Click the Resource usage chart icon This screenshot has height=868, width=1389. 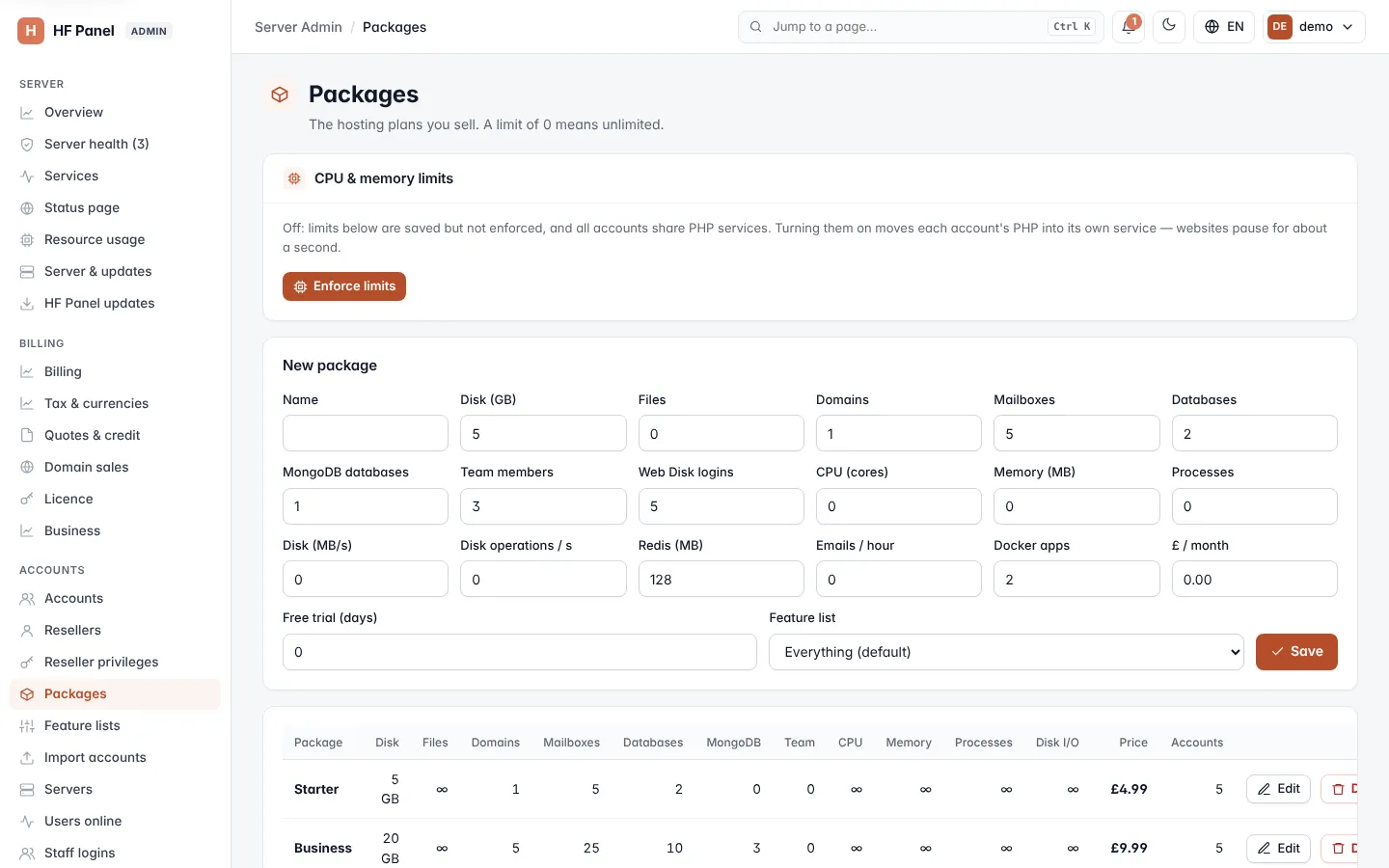(x=27, y=240)
